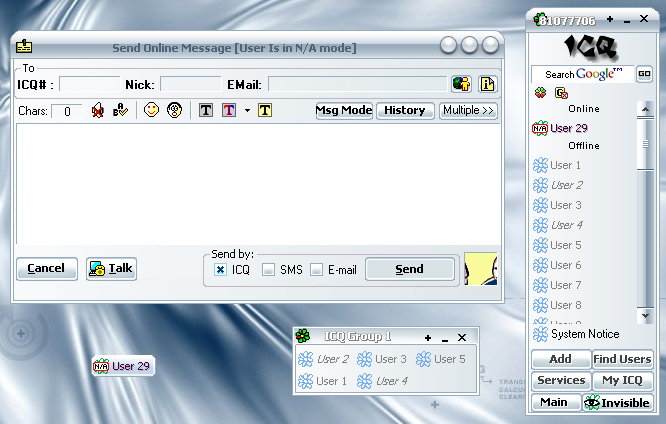666x424 pixels.
Task: Expand the Multiple >> recipients panel
Action: pos(468,110)
